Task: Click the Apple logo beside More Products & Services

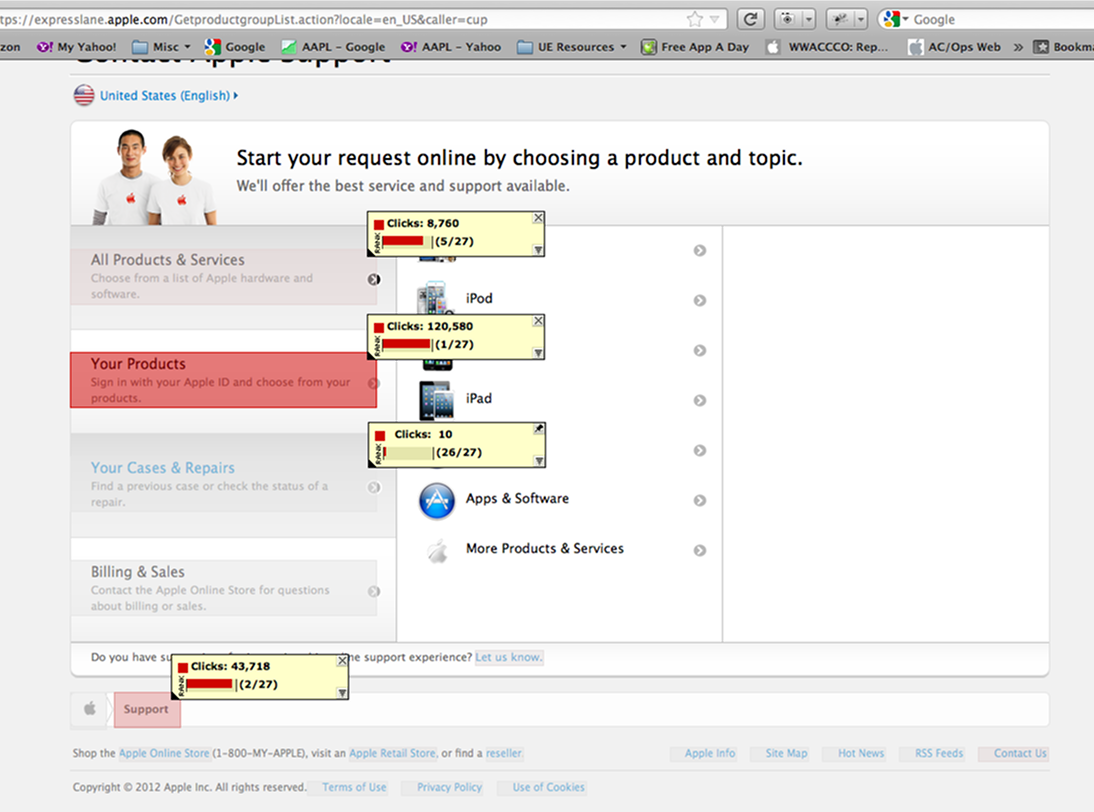Action: pyautogui.click(x=437, y=550)
